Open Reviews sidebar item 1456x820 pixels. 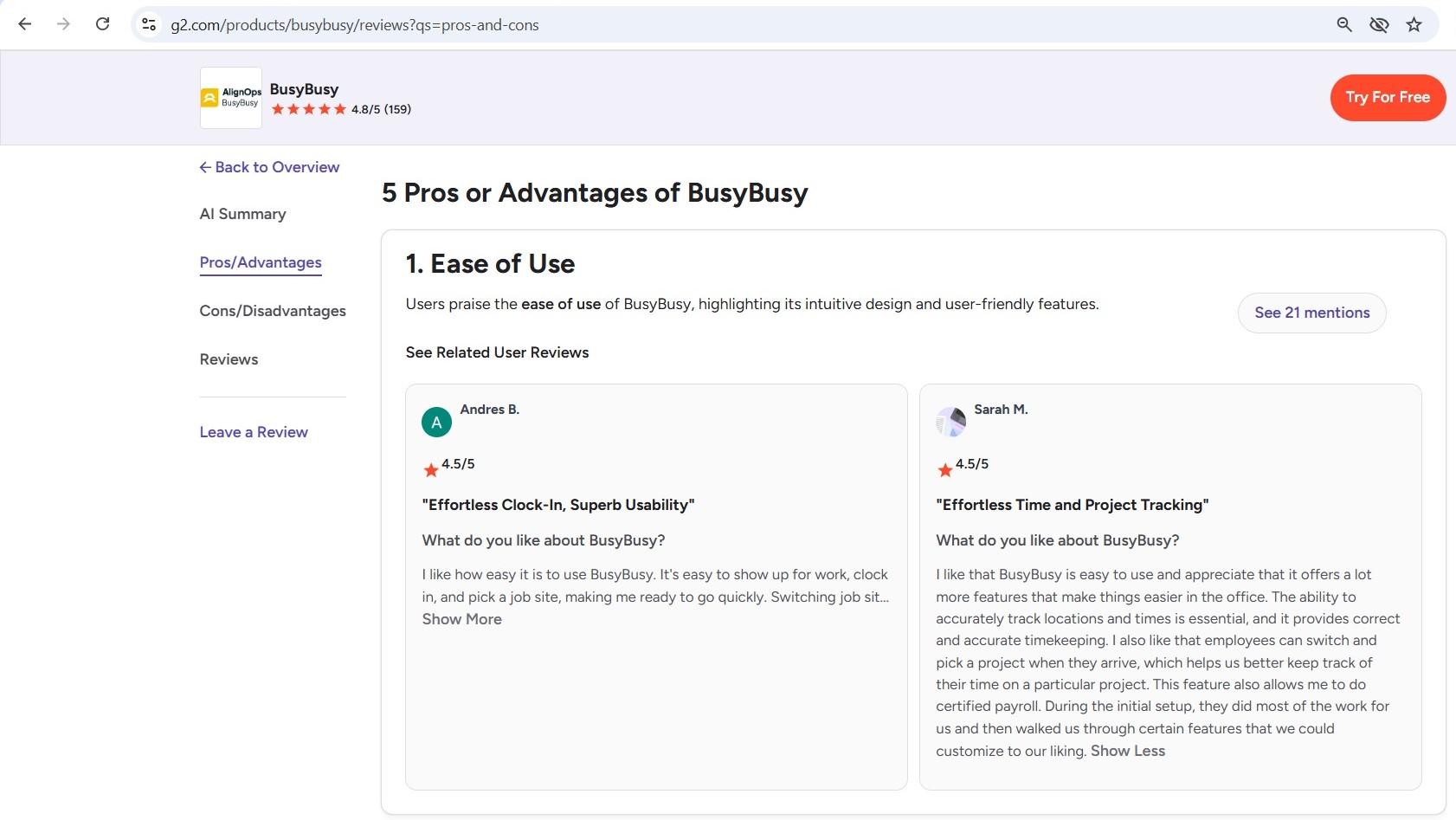tap(229, 359)
